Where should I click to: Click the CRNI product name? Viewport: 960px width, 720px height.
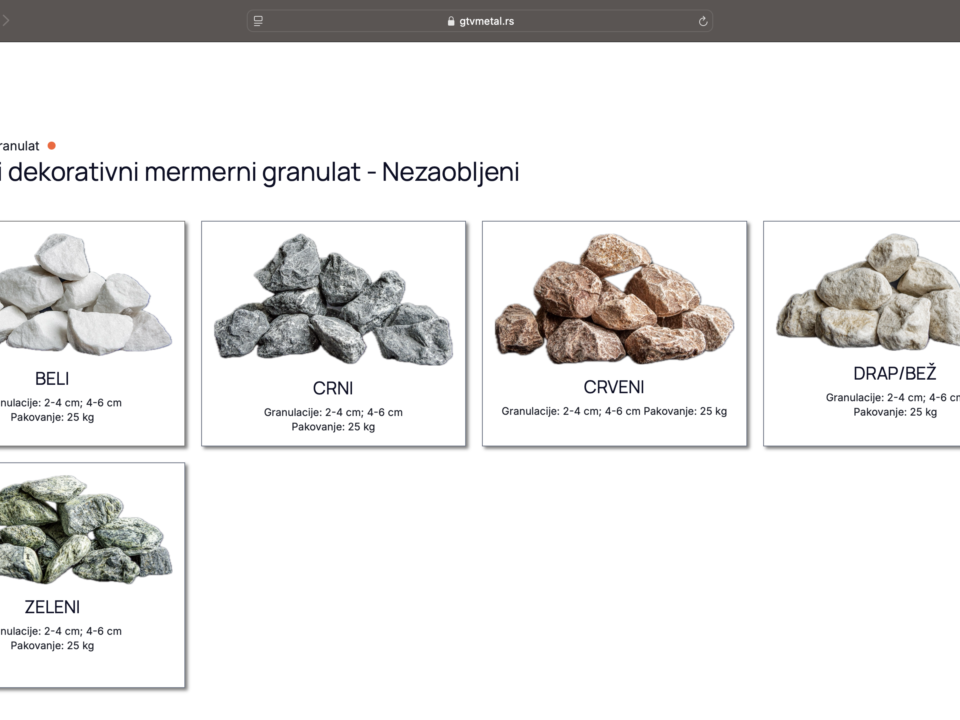(x=333, y=388)
